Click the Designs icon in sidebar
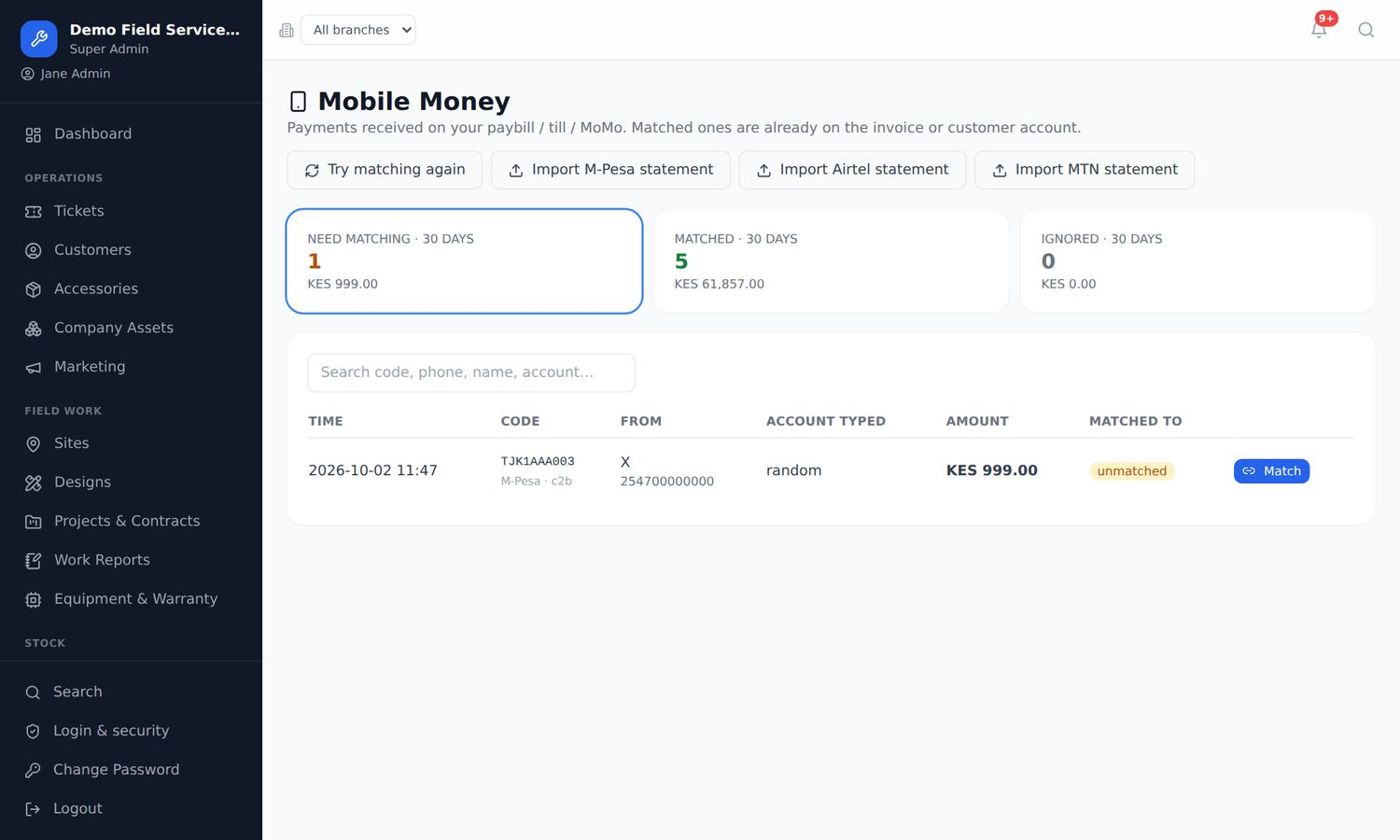 [33, 483]
